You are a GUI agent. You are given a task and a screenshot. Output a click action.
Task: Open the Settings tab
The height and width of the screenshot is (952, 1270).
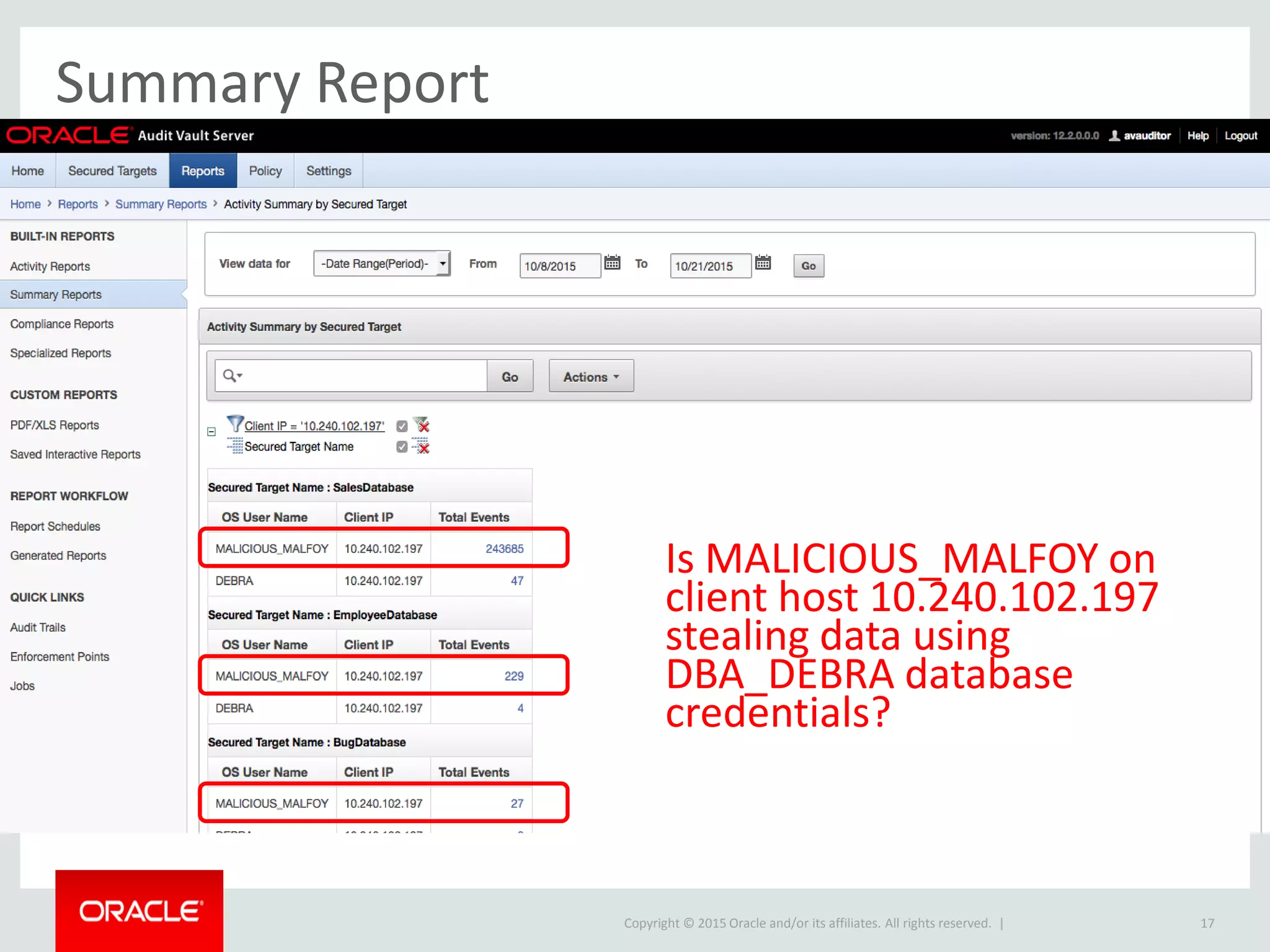pyautogui.click(x=329, y=170)
